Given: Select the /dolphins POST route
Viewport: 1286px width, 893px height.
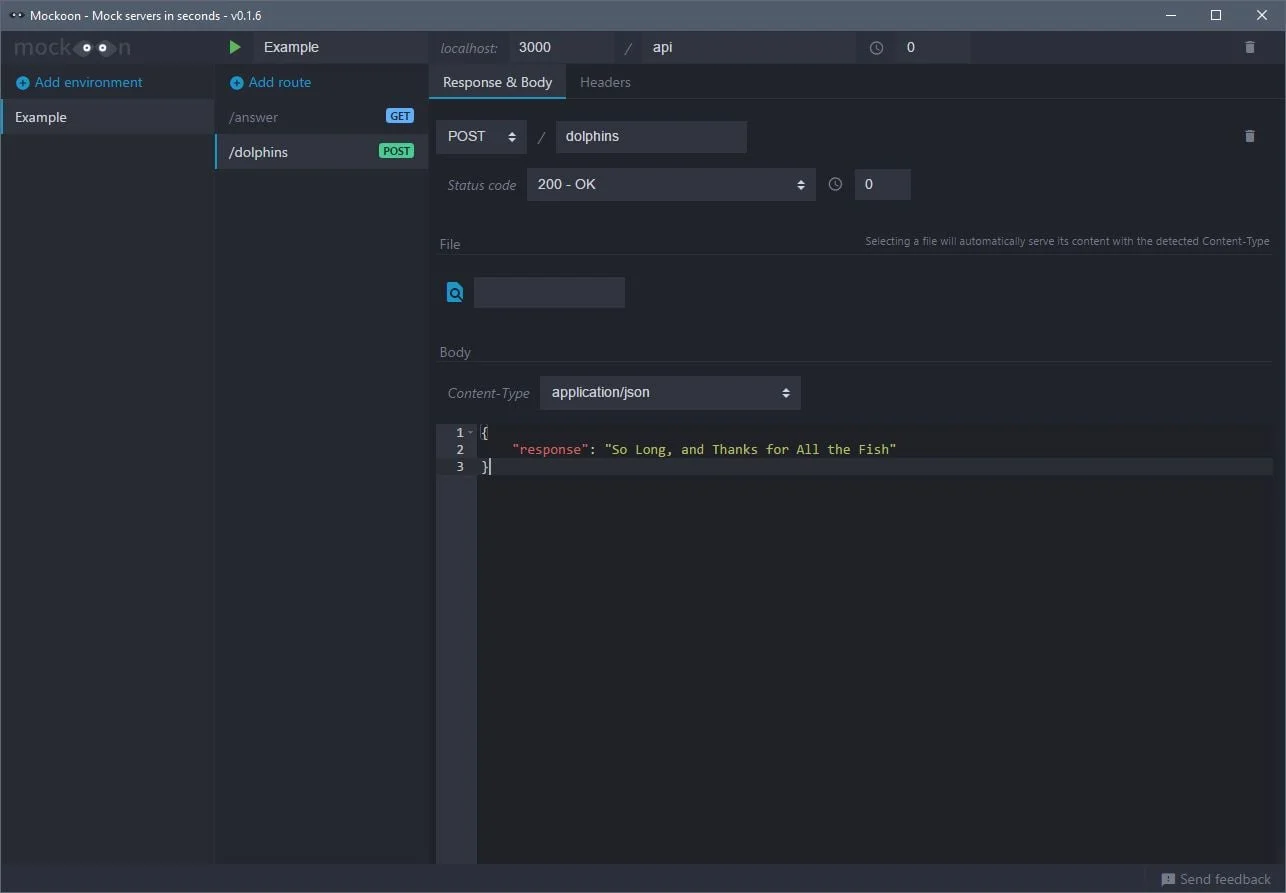Looking at the screenshot, I should [x=320, y=152].
